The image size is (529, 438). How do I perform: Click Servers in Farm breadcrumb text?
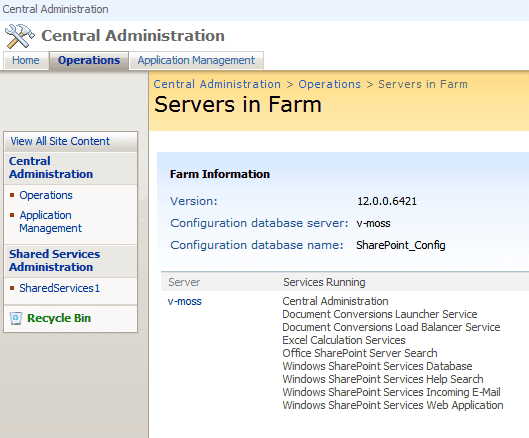(x=423, y=84)
